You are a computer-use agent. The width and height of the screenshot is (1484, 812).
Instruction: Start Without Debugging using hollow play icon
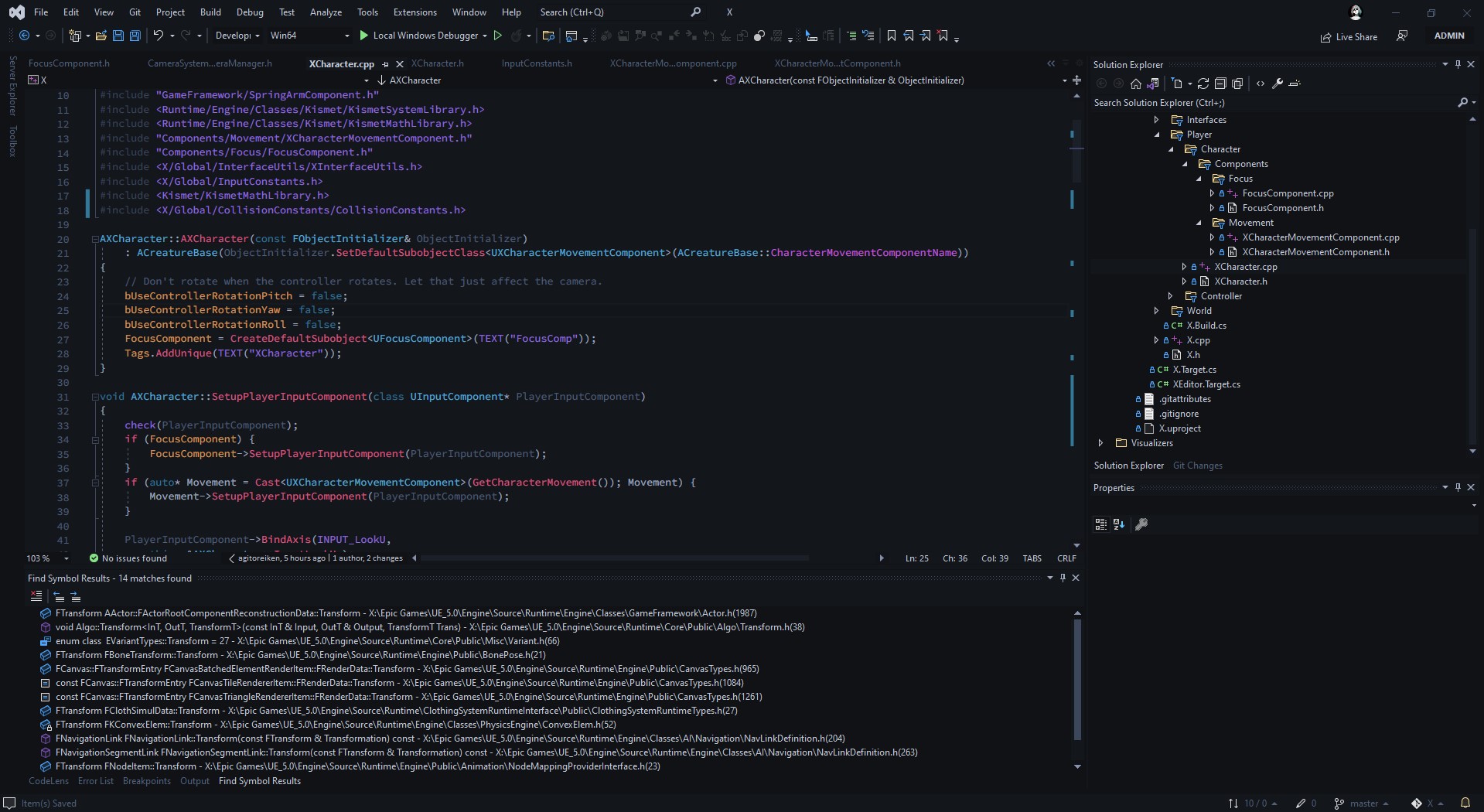pos(498,36)
